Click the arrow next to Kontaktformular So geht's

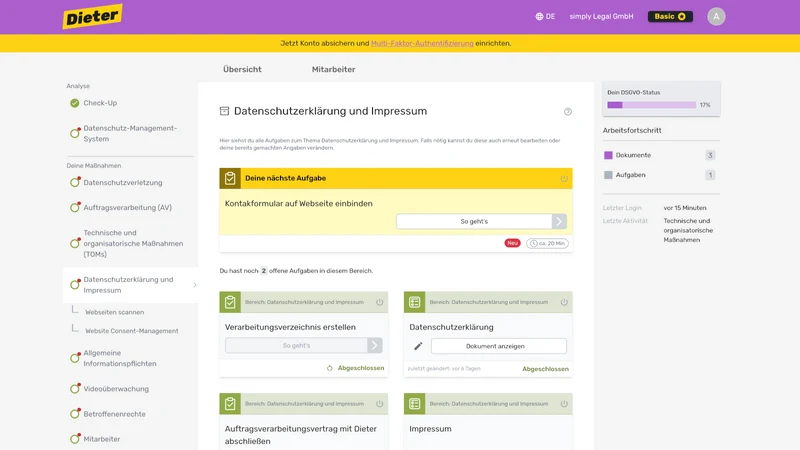[559, 221]
